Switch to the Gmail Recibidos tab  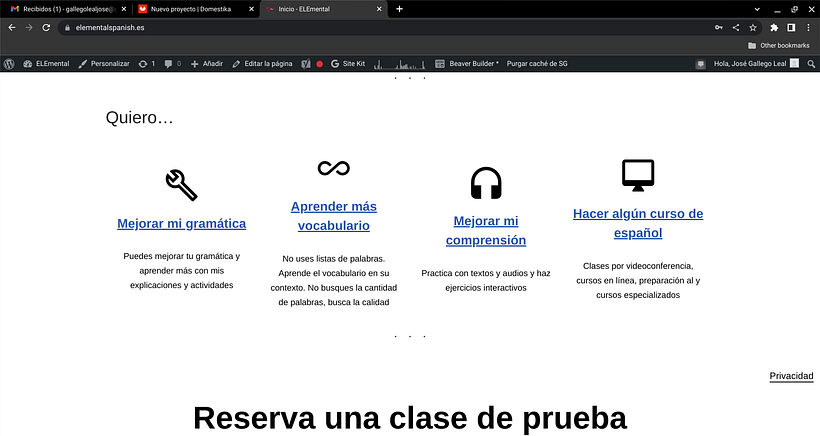[64, 9]
